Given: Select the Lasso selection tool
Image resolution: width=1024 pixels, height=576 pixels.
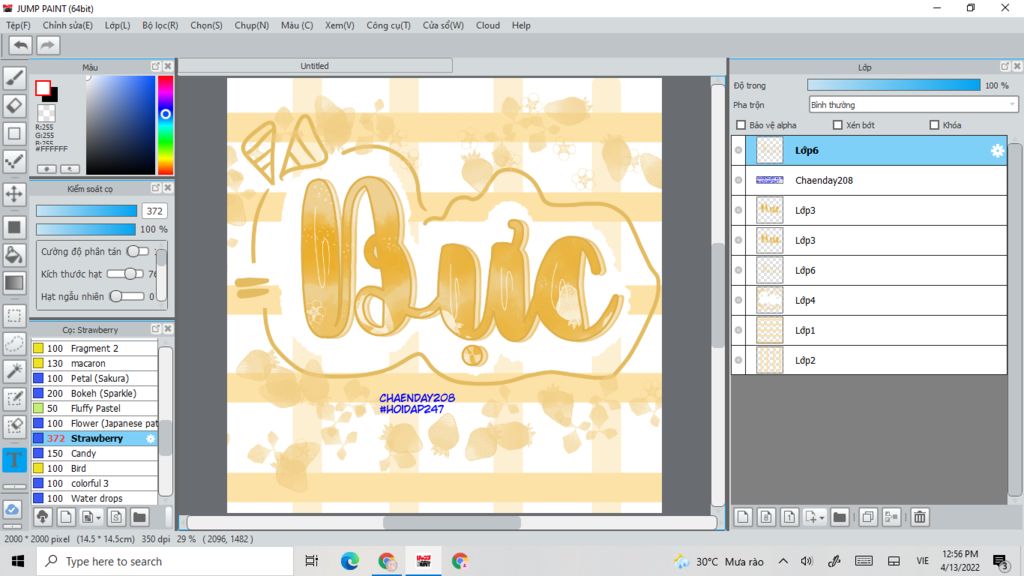Looking at the screenshot, I should (14, 344).
